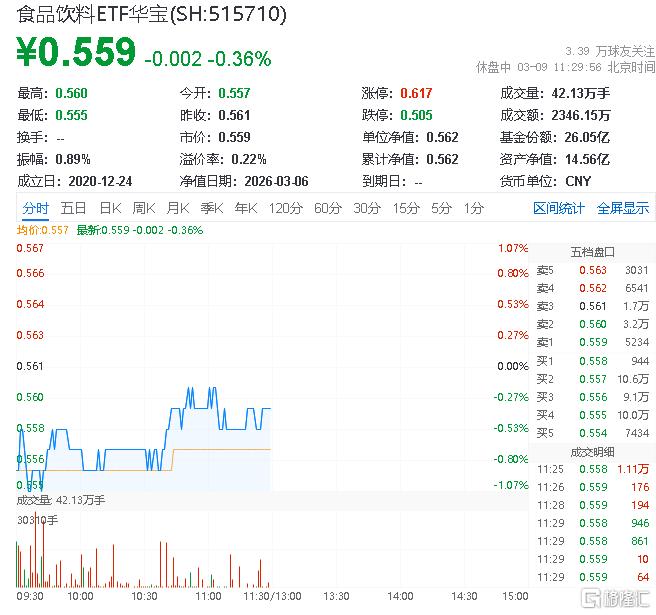The image size is (656, 615).
Task: Open the 五日 chart tab
Action: pos(73,208)
